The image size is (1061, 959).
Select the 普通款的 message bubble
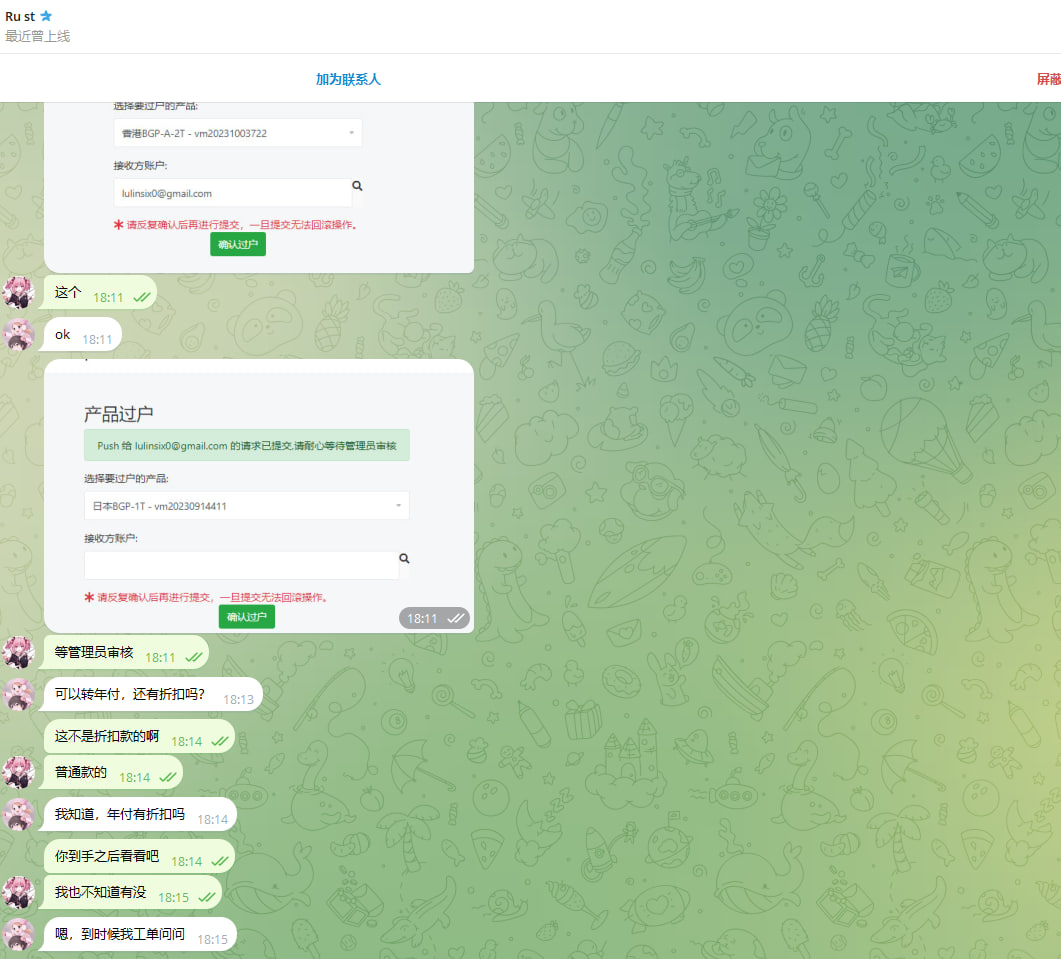tap(113, 772)
